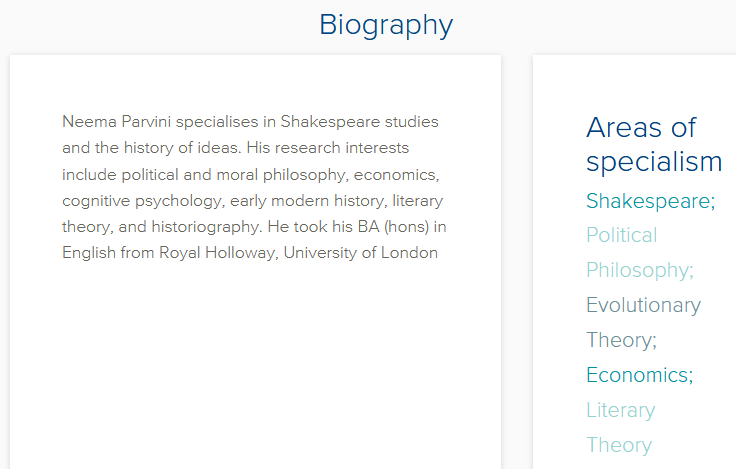Click the word "economics" in the biography paragraph
The width and height of the screenshot is (736, 469).
[400, 174]
